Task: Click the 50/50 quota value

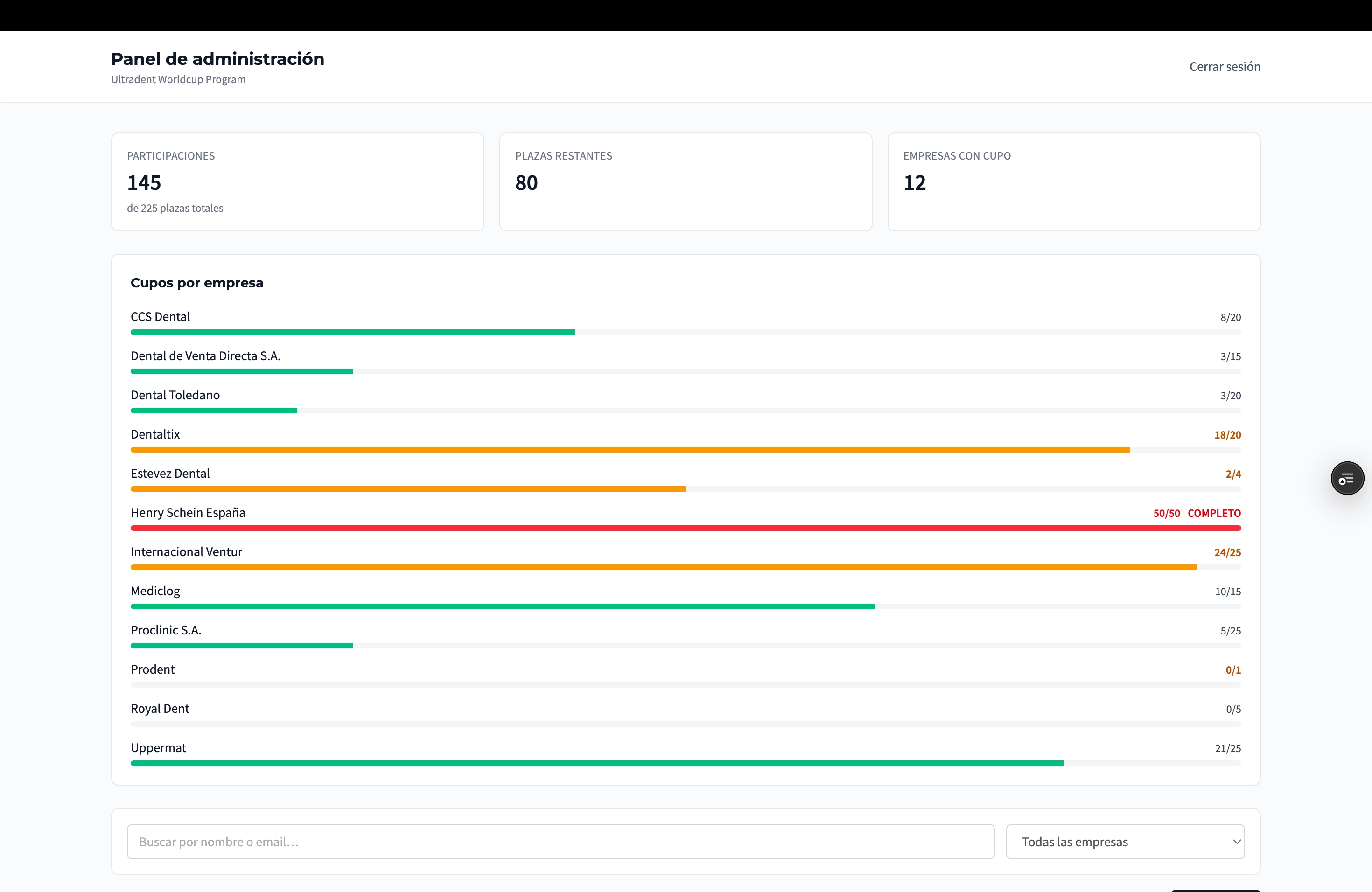Action: 1166,514
